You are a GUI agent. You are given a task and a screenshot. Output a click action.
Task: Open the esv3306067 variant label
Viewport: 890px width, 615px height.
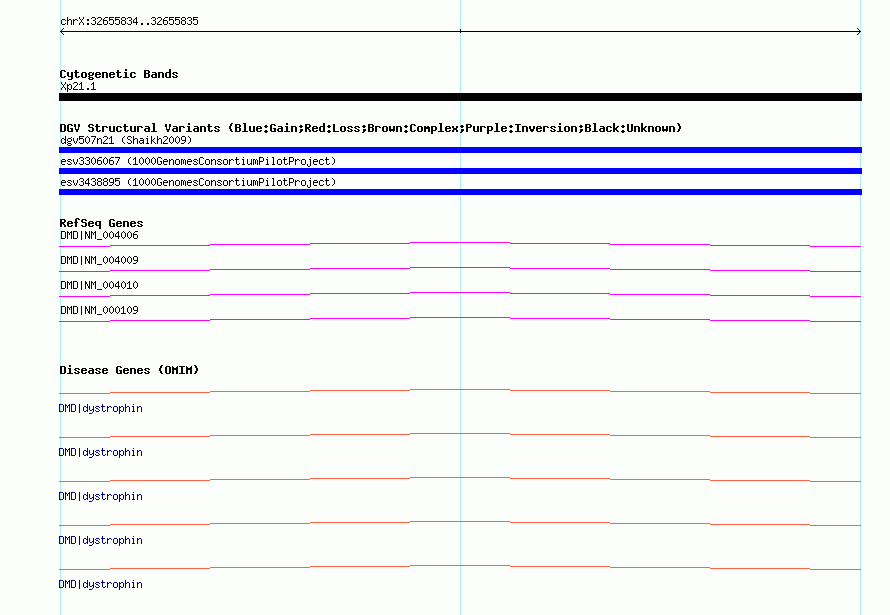coord(198,161)
